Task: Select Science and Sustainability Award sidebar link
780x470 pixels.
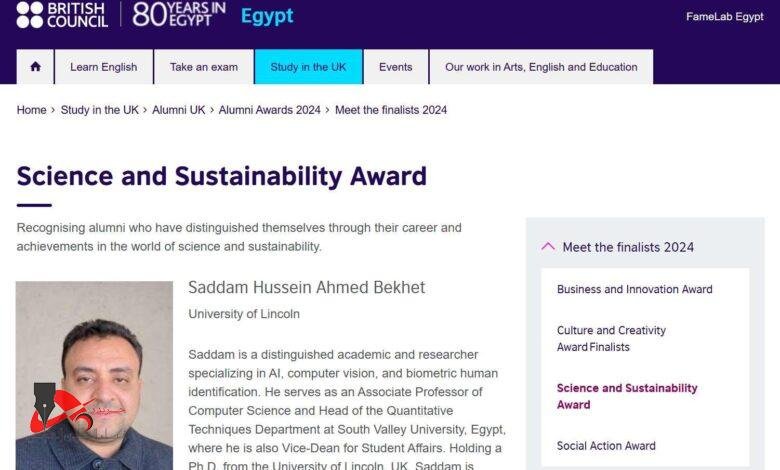Action: (627, 396)
